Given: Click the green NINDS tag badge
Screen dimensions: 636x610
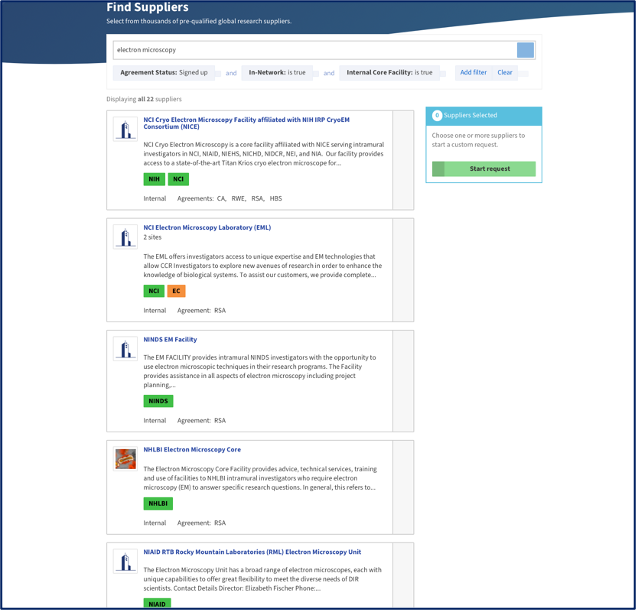Looking at the screenshot, I should [158, 401].
